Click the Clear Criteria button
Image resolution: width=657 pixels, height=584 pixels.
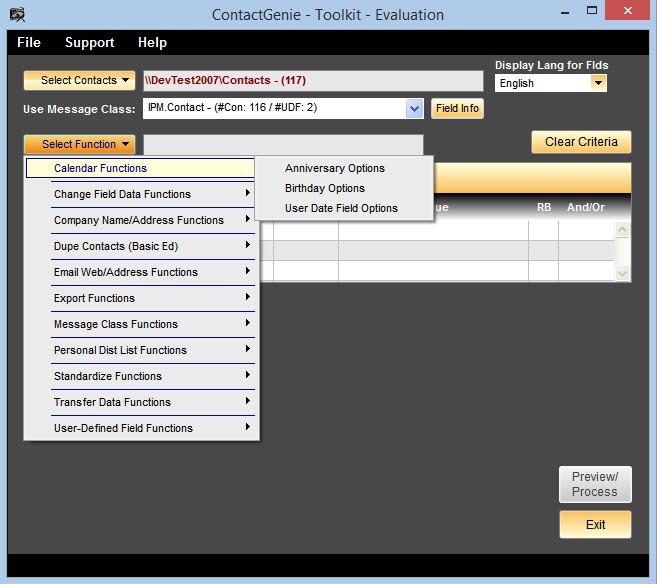(581, 142)
